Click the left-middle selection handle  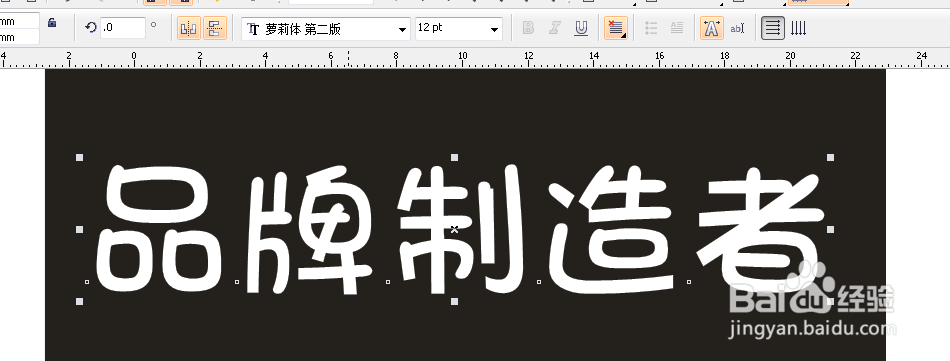pos(79,229)
